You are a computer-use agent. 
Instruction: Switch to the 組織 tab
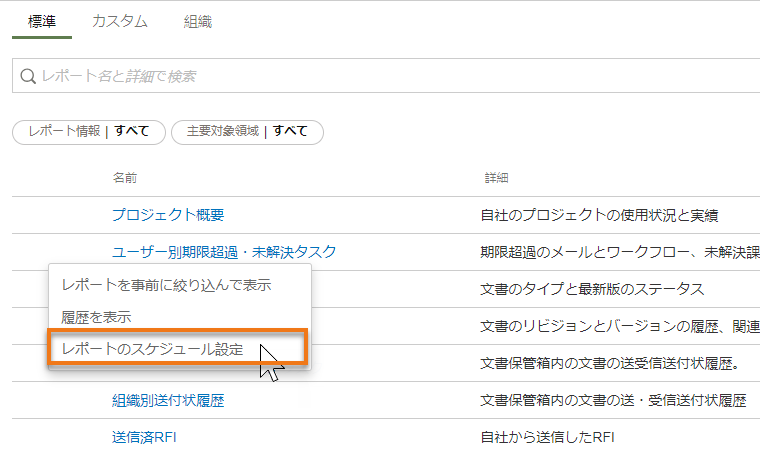click(x=198, y=22)
